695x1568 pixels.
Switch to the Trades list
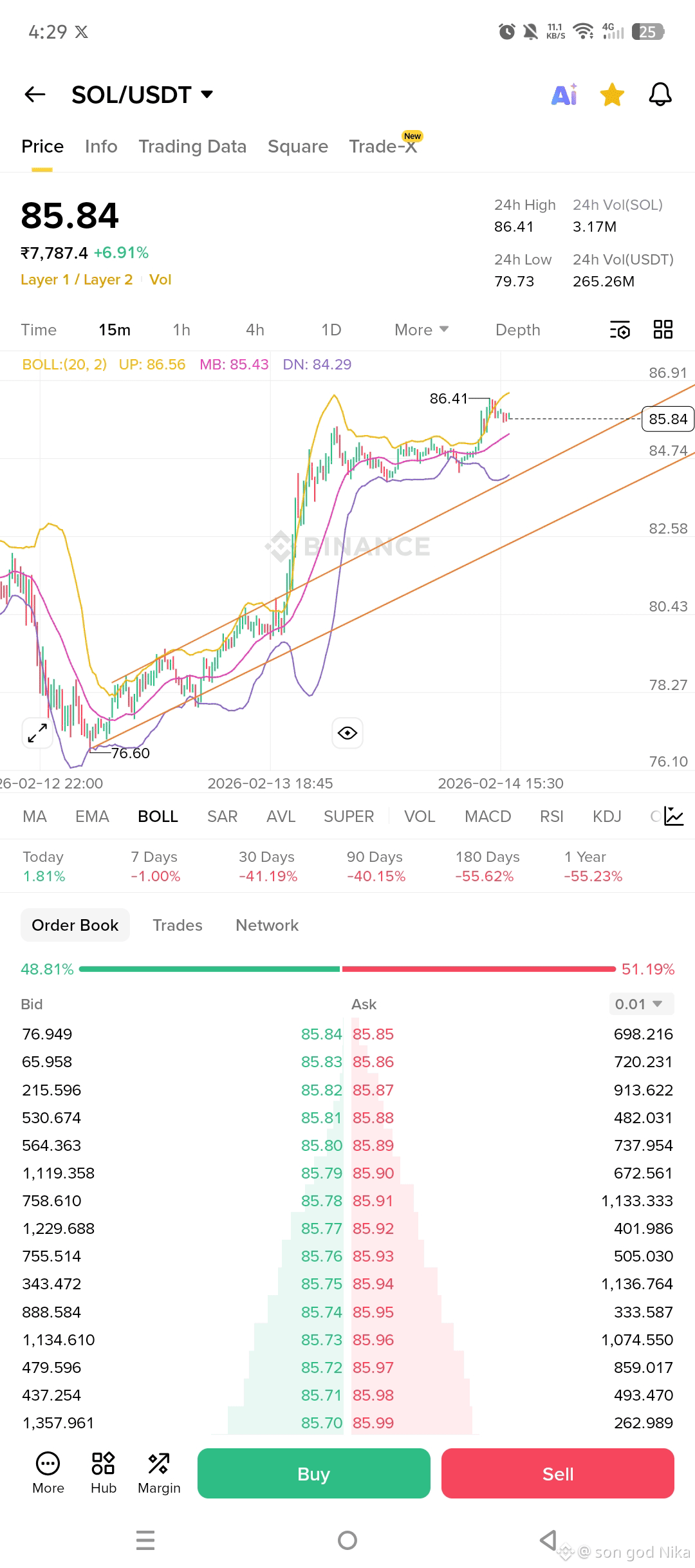178,925
